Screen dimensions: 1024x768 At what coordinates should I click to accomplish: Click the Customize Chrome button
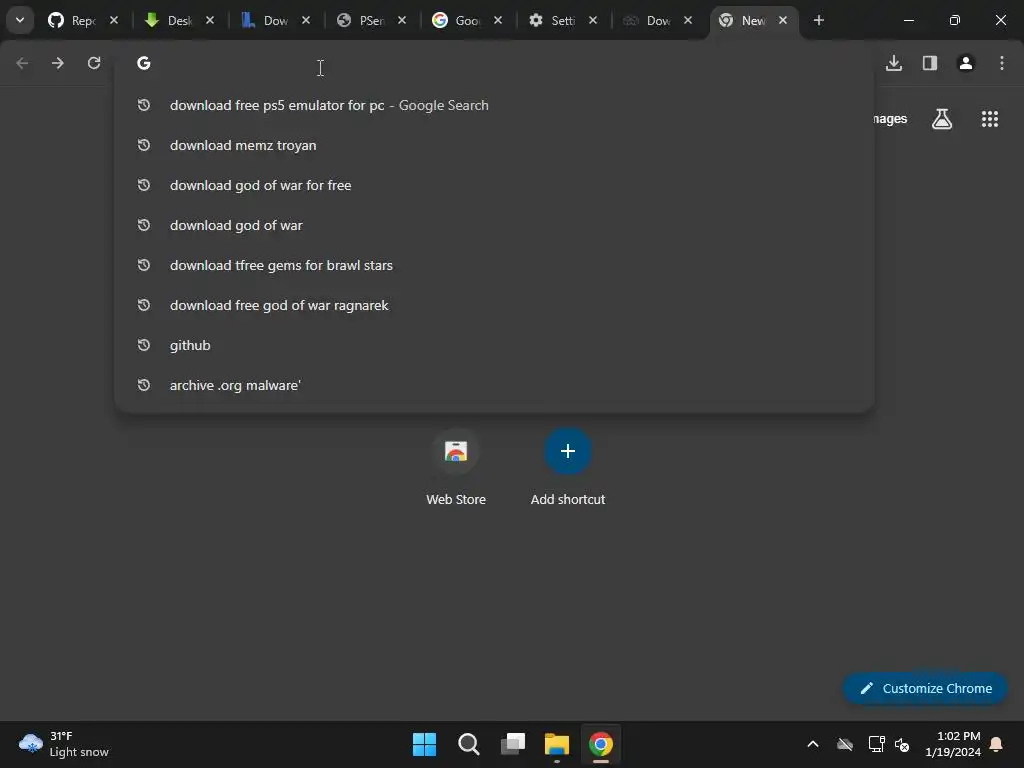pos(925,688)
